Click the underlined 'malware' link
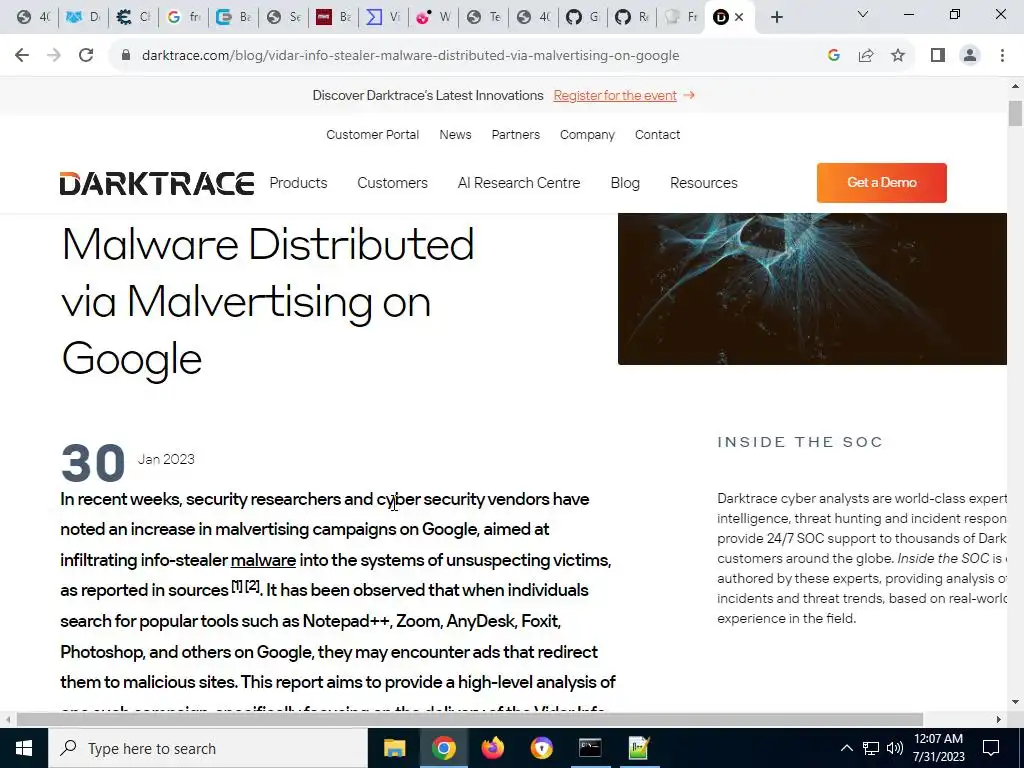This screenshot has width=1024, height=768. click(x=263, y=560)
